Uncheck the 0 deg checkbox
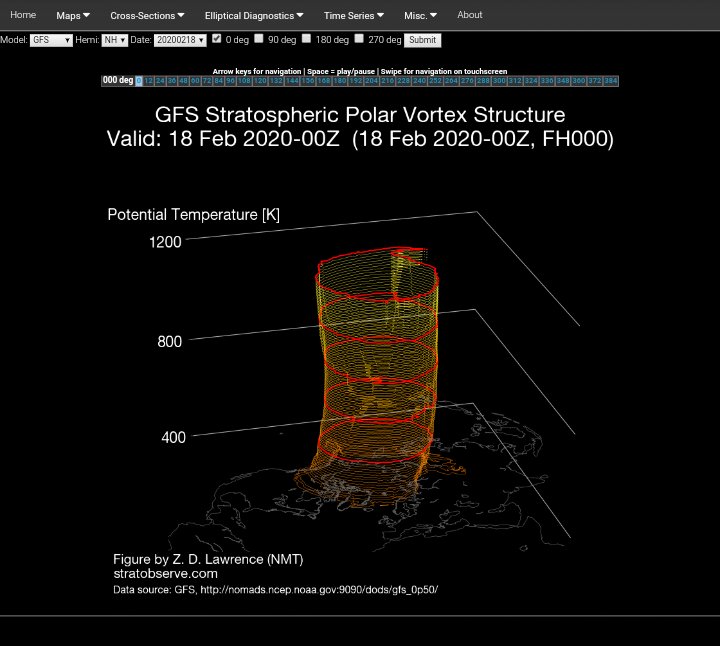The image size is (720, 646). pyautogui.click(x=217, y=39)
